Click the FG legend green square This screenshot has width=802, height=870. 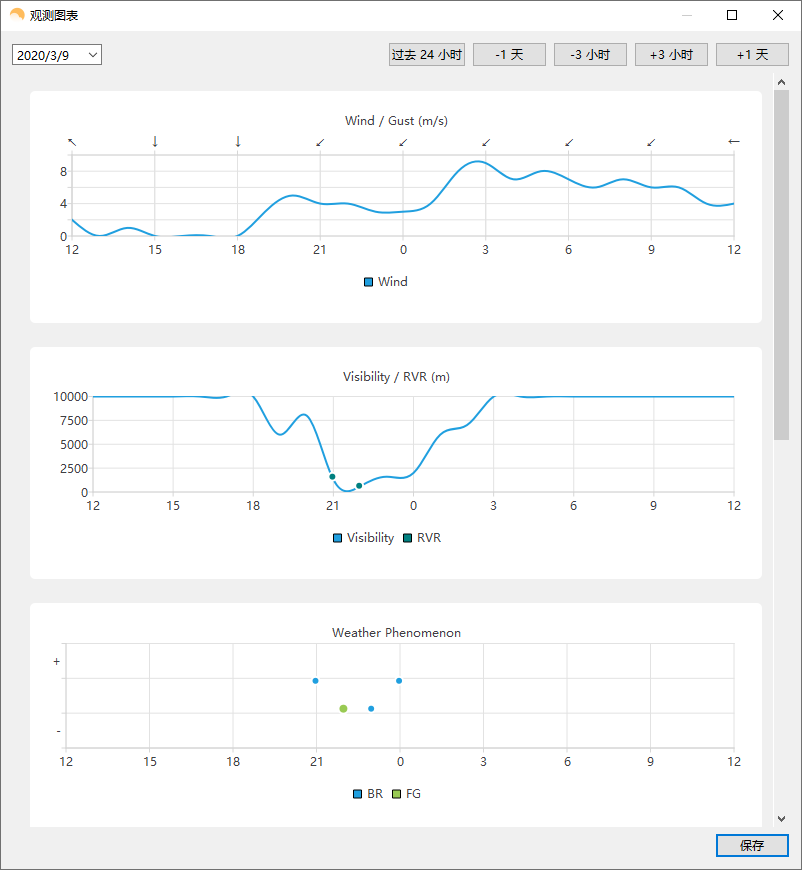tap(396, 794)
